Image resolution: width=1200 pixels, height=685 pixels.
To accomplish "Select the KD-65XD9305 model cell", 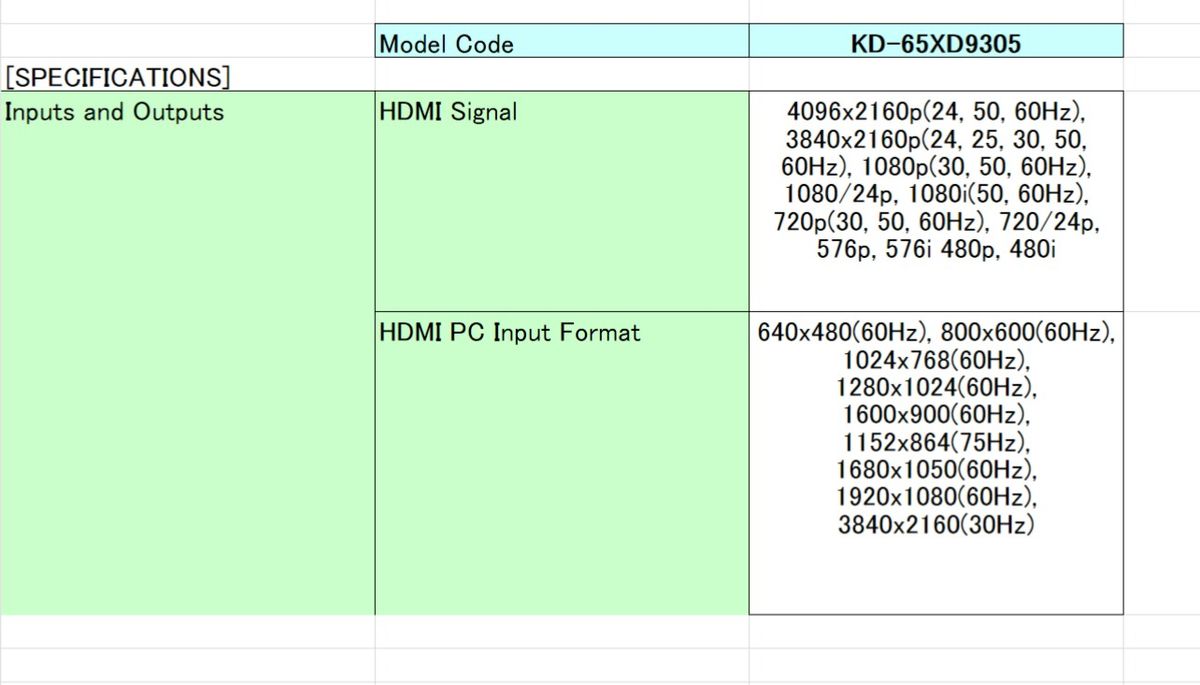I will pyautogui.click(x=935, y=42).
